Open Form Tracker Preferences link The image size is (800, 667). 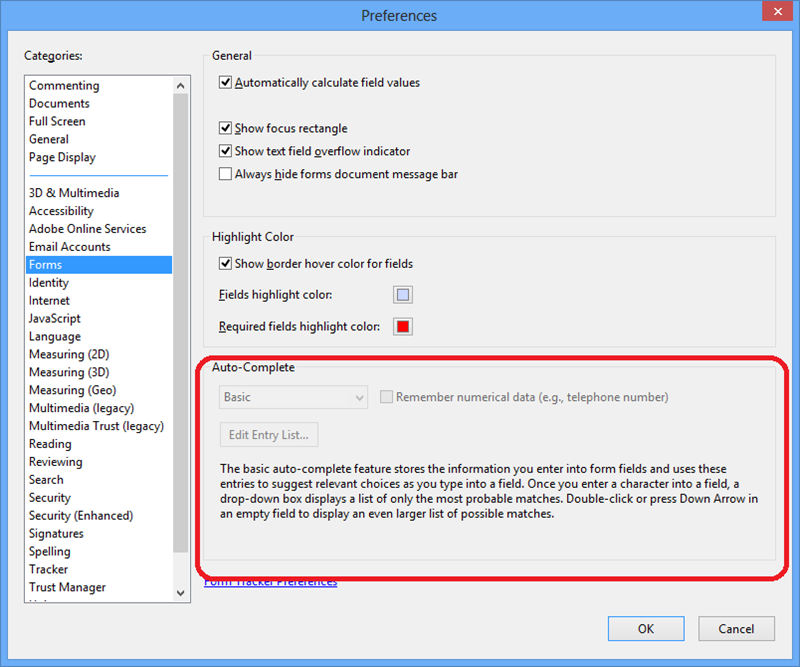(270, 582)
